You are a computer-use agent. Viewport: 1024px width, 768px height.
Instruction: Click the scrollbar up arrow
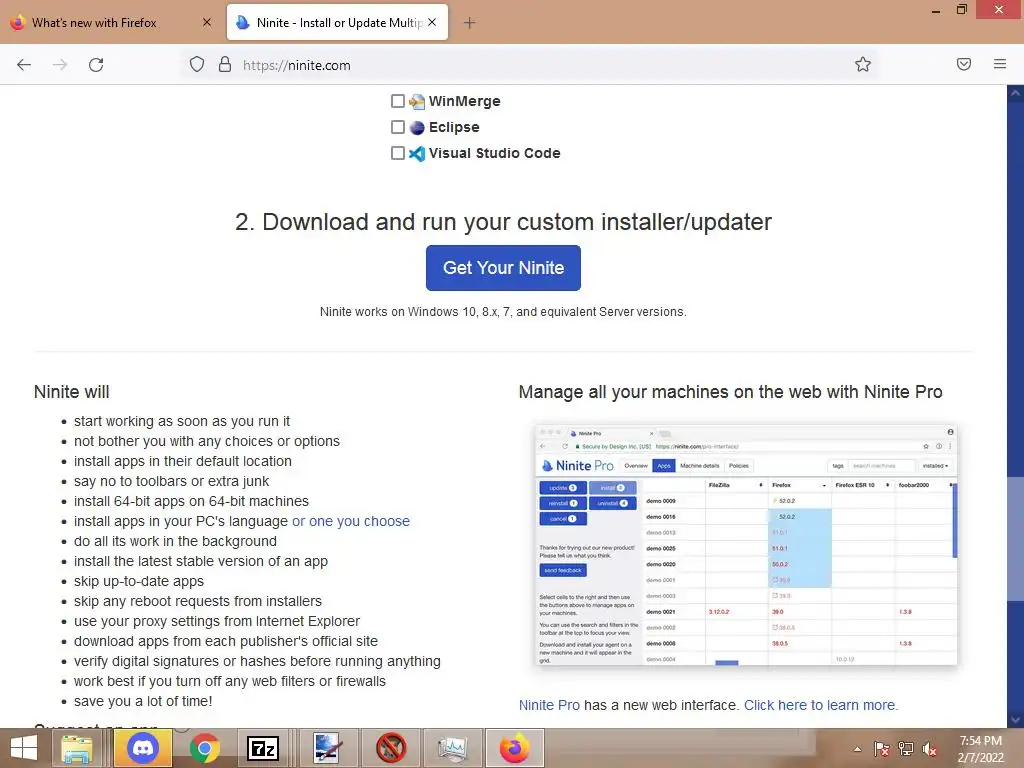tap(1016, 93)
